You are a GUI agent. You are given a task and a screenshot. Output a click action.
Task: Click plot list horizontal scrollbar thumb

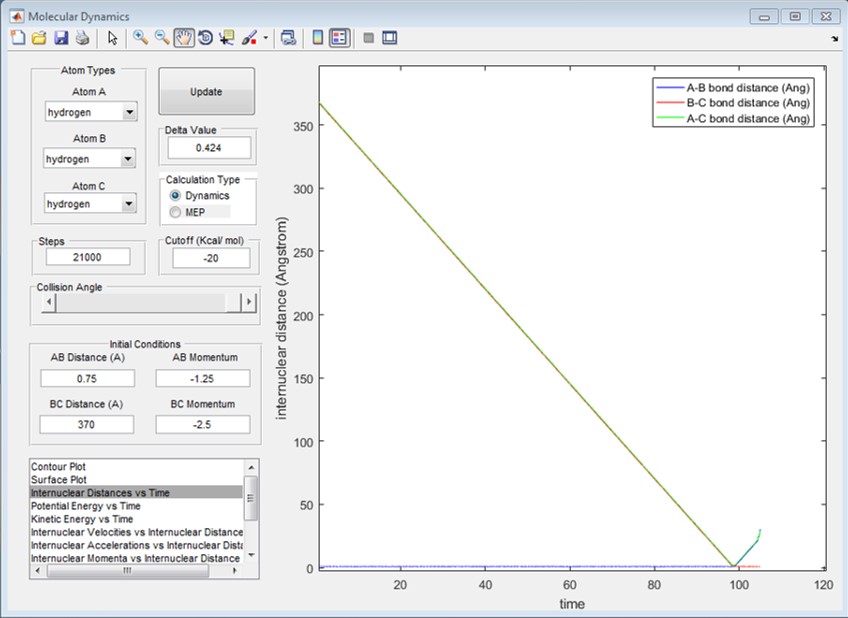tap(128, 570)
